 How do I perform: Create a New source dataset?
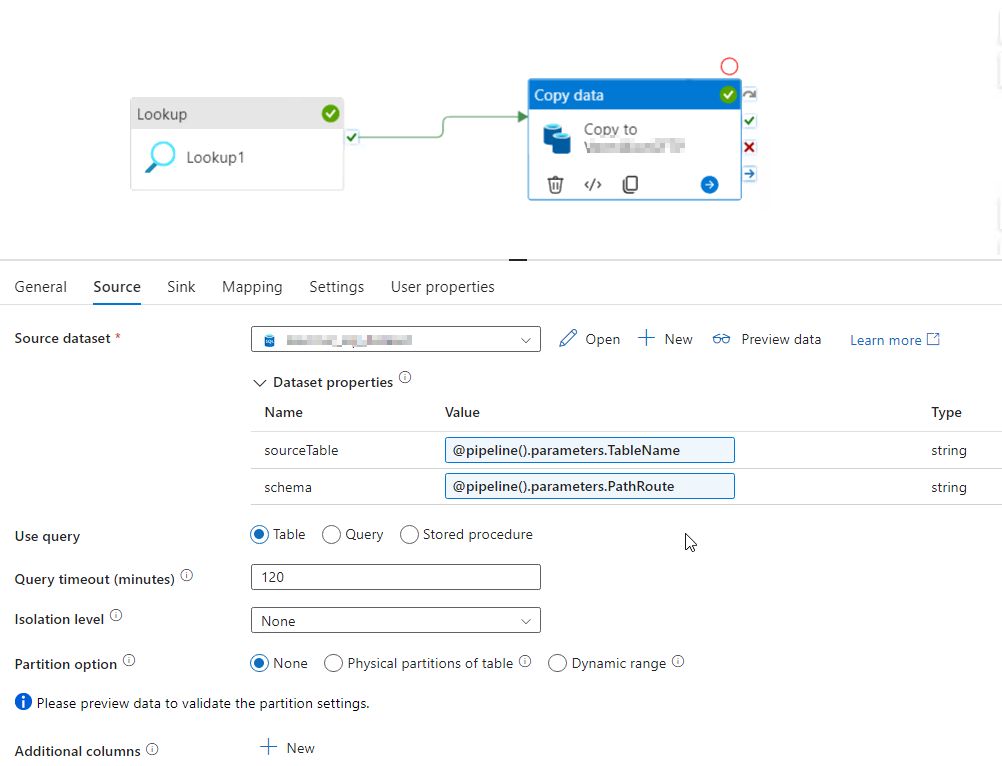(665, 339)
